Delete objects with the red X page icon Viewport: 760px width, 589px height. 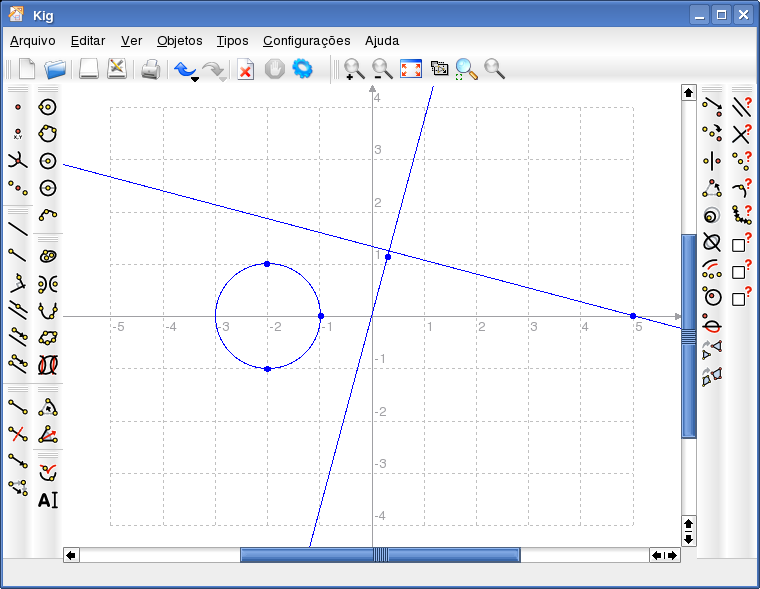pos(246,69)
